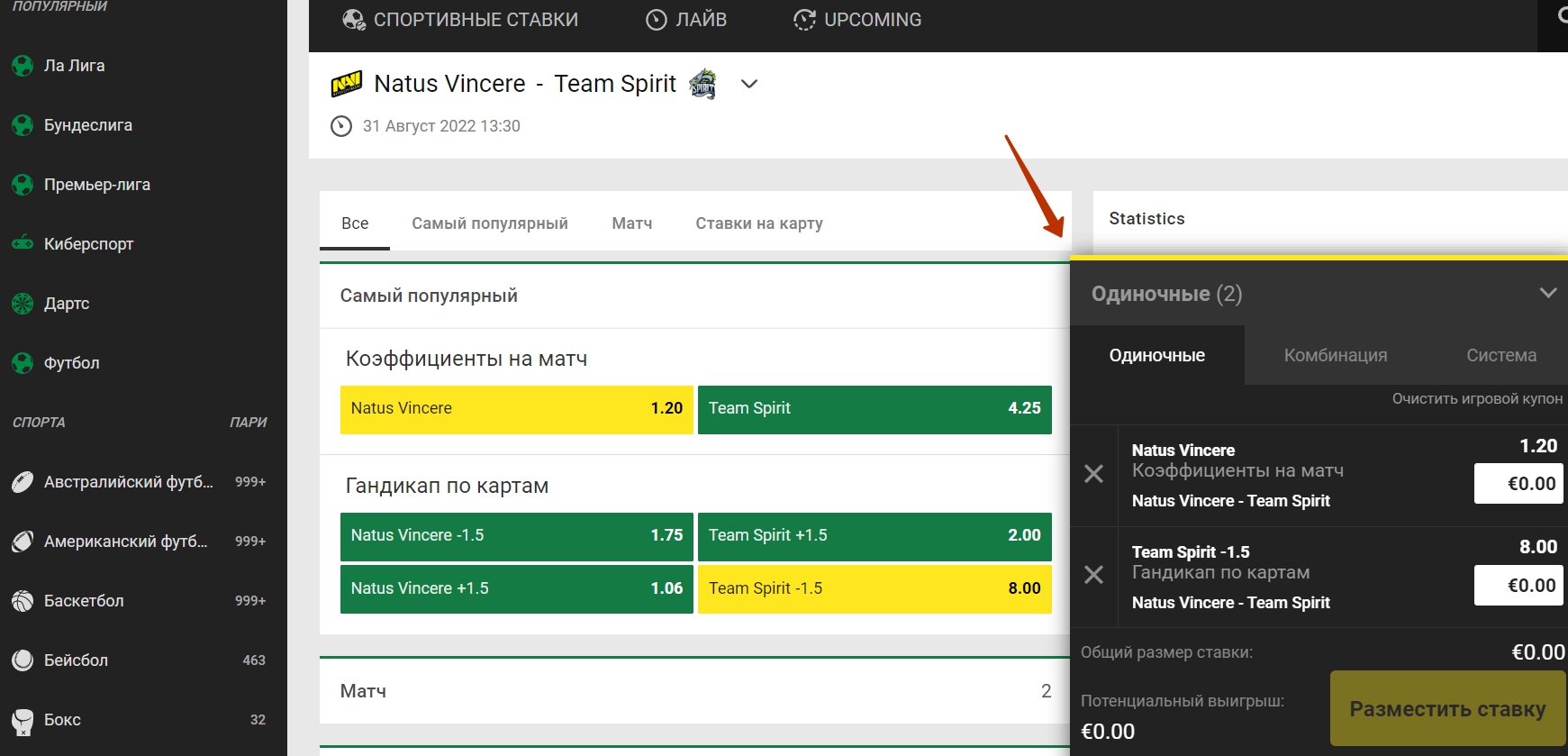This screenshot has height=756, width=1568.
Task: Remove Natus Vincere 1.20 bet from slip
Action: pos(1093,474)
